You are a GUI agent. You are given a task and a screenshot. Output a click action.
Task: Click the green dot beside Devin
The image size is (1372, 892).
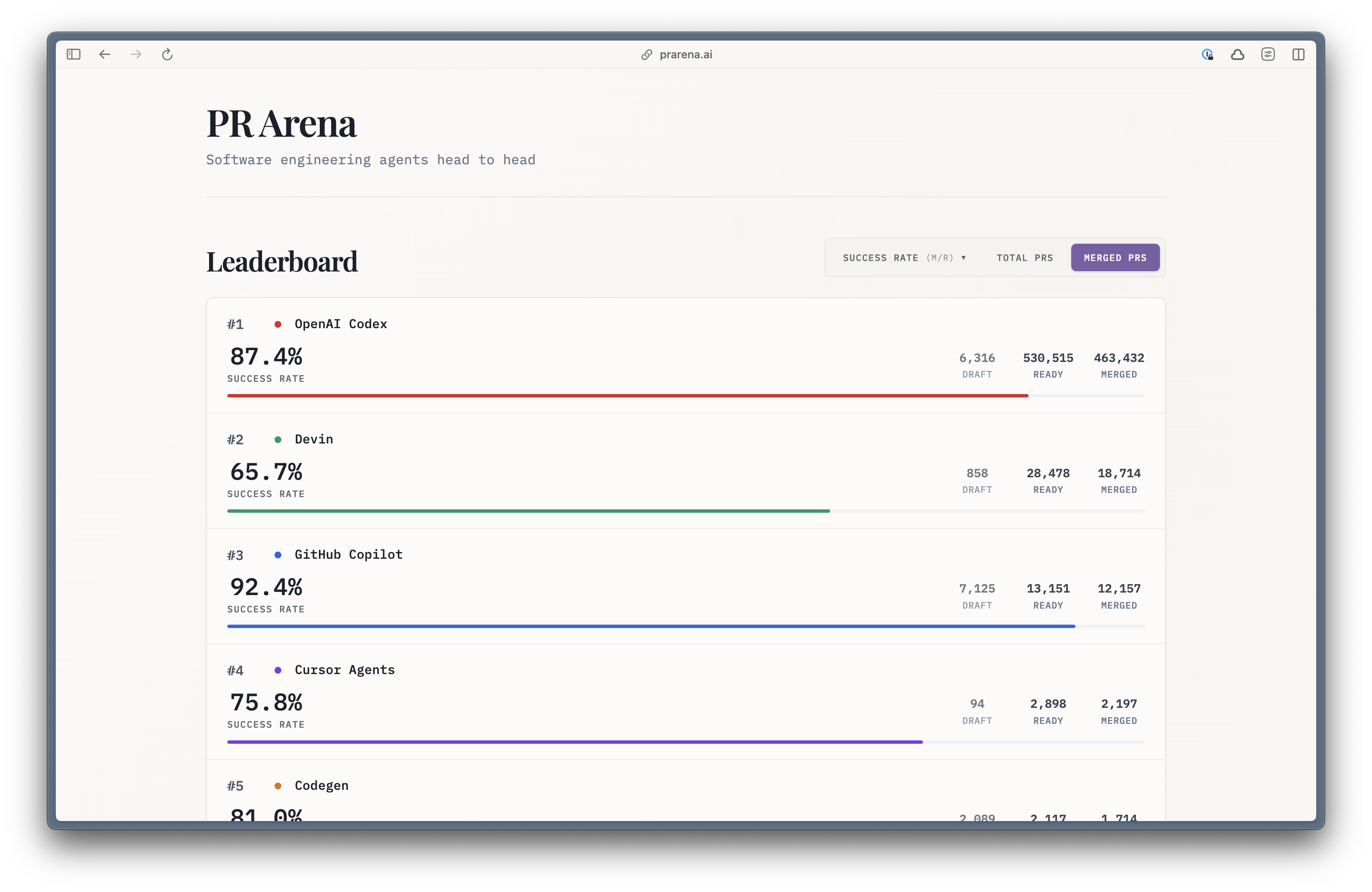[278, 440]
